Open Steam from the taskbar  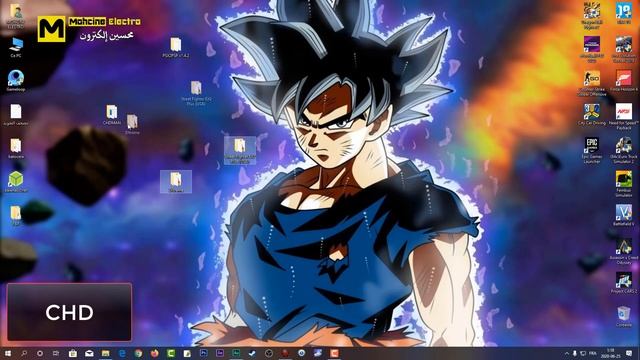253,353
